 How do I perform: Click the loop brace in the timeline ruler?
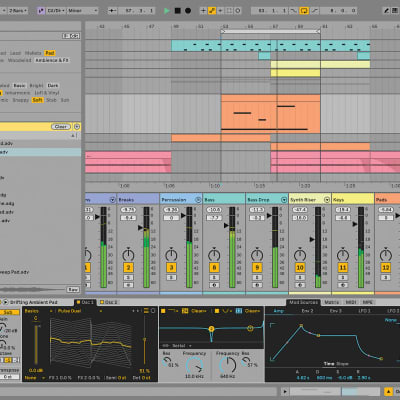pos(270,31)
